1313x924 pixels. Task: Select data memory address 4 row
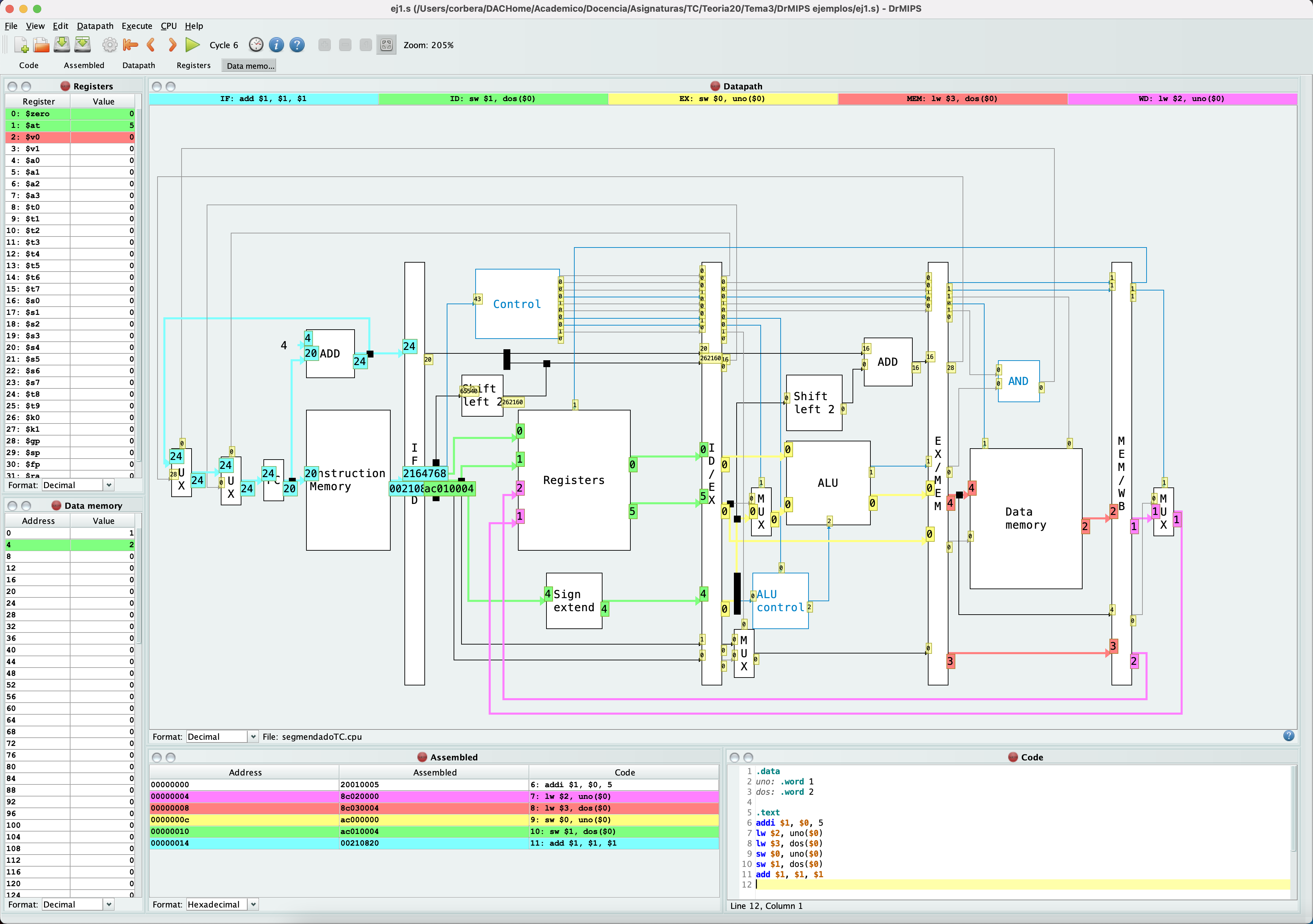(x=70, y=544)
